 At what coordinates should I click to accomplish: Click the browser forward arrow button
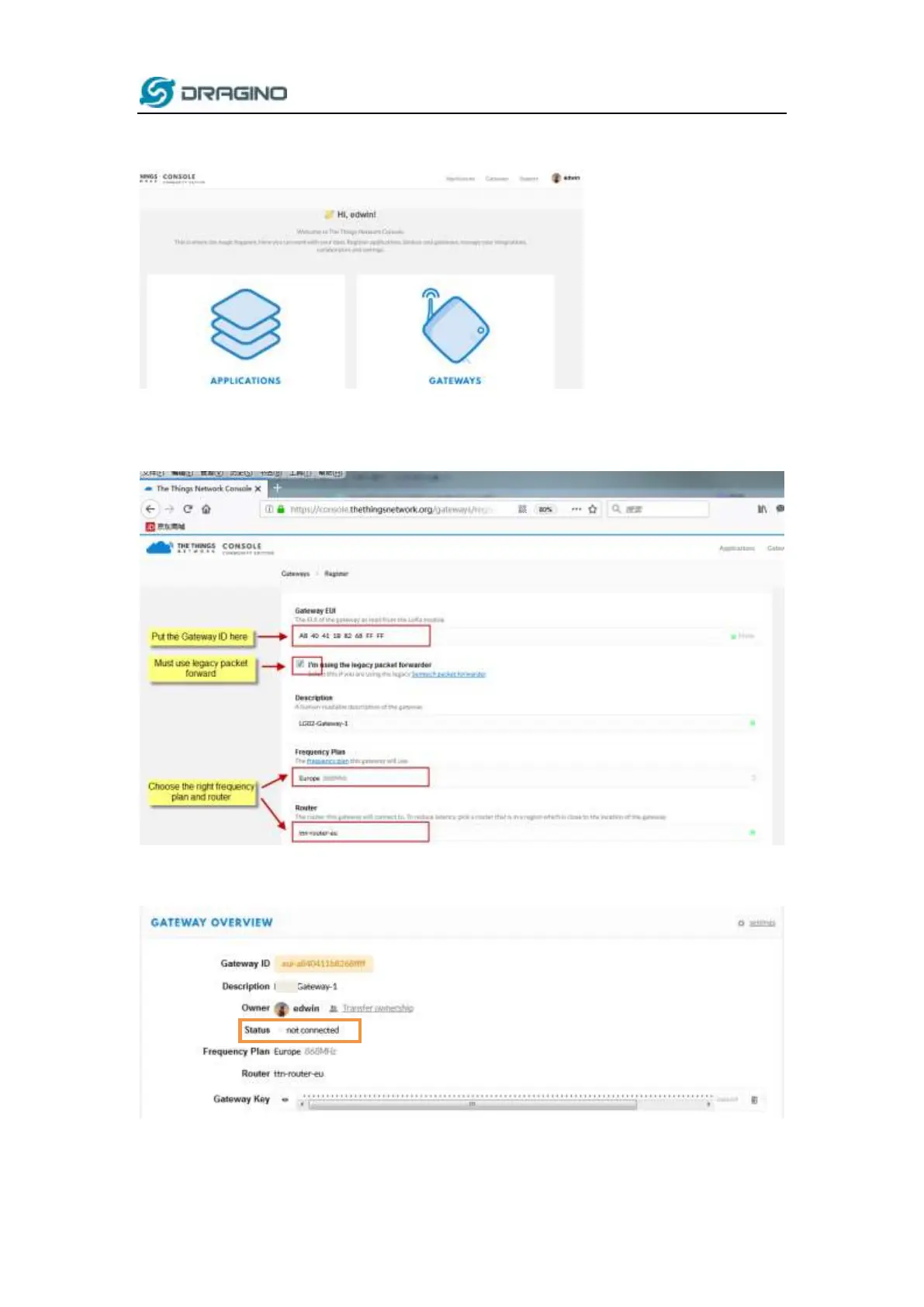tap(169, 509)
